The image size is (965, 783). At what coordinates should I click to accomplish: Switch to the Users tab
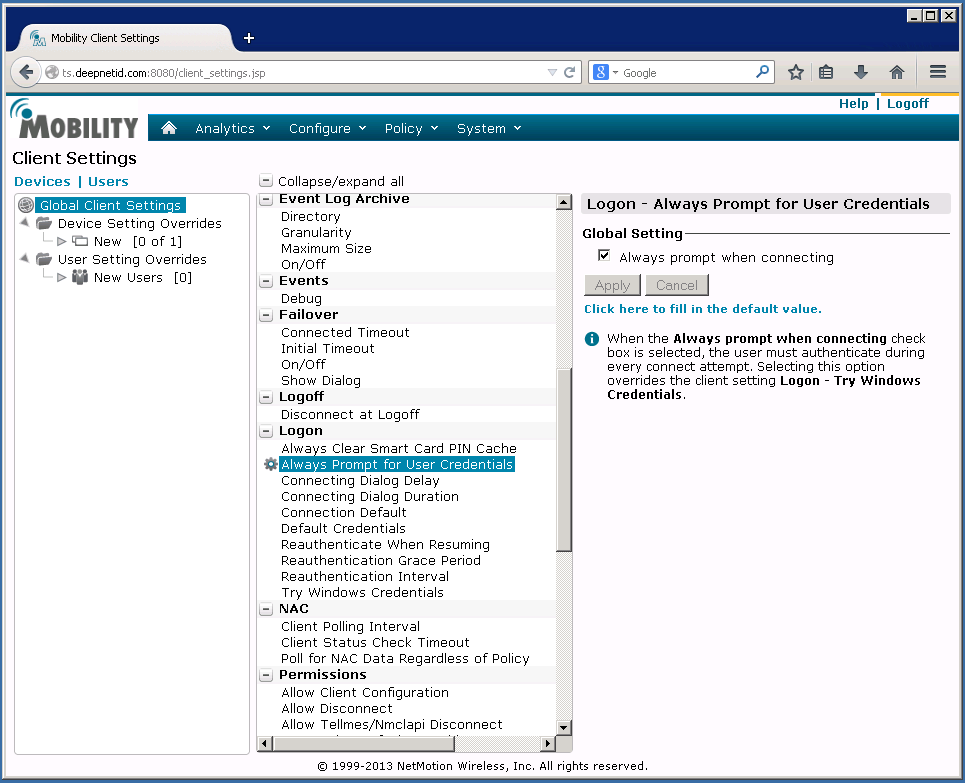coord(108,182)
